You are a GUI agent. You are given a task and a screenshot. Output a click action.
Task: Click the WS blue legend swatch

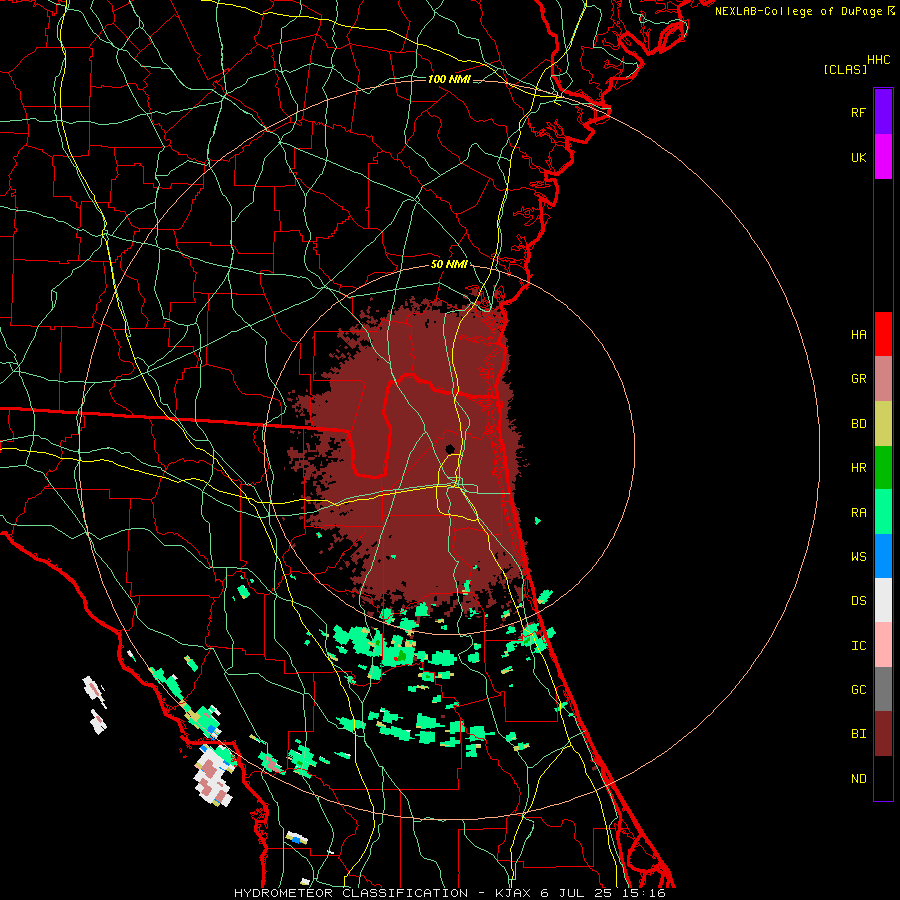[883, 556]
